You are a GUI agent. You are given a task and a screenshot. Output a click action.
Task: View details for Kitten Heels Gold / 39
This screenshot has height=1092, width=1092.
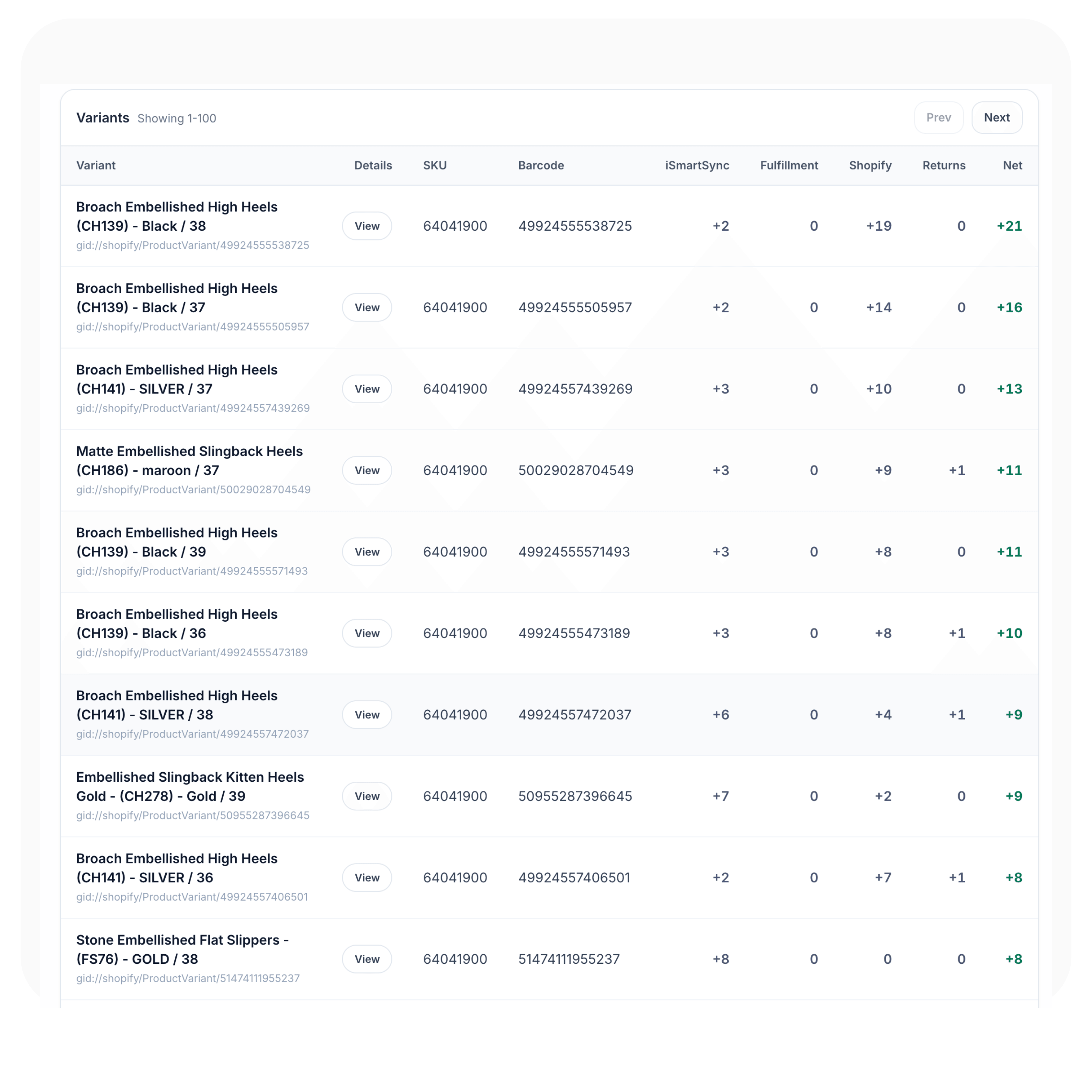coord(367,796)
